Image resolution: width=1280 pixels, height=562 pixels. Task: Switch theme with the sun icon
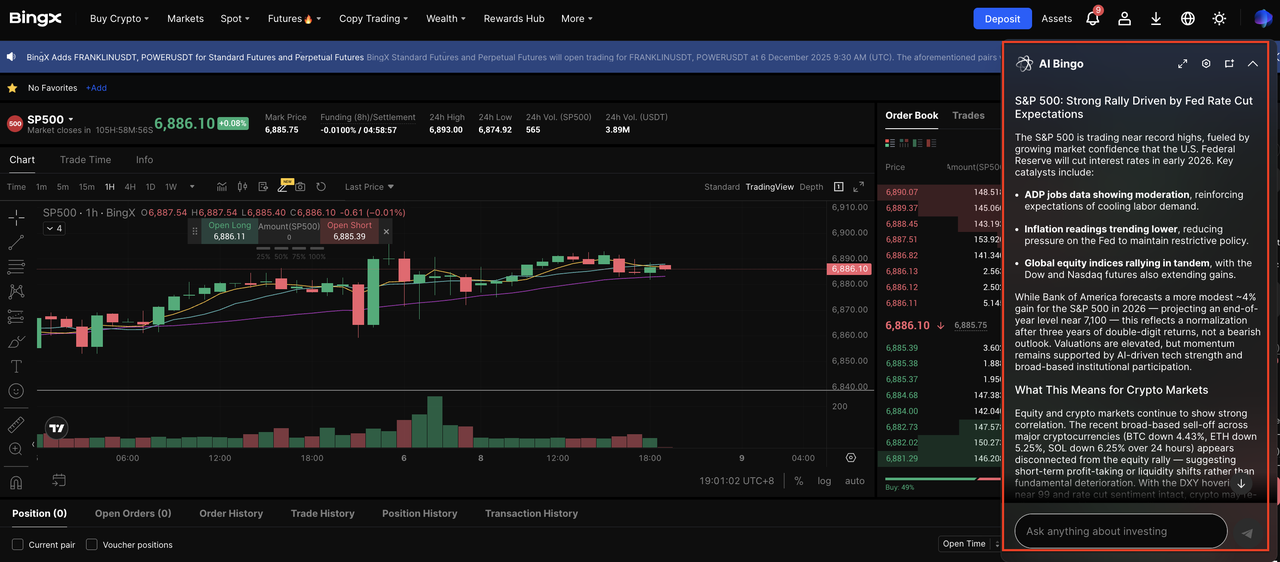click(x=1219, y=19)
